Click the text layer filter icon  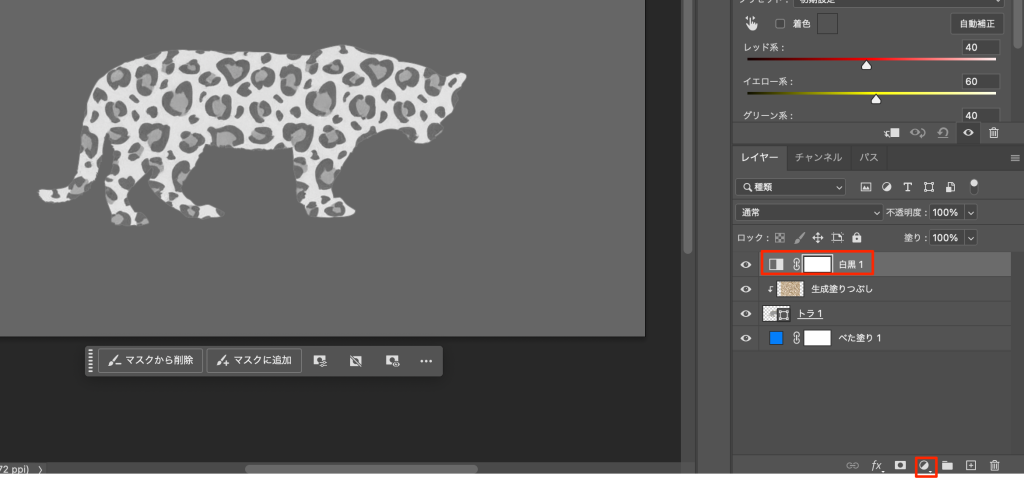[x=908, y=187]
